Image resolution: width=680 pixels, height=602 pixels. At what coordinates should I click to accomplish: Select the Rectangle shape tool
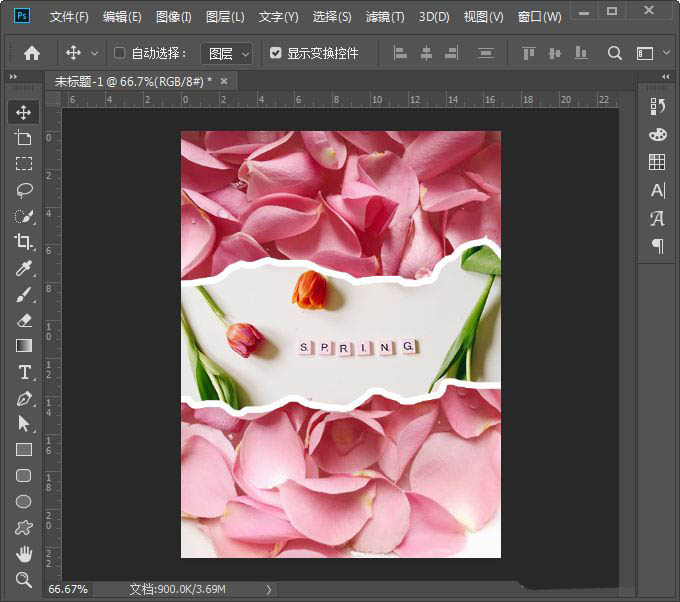(x=23, y=450)
